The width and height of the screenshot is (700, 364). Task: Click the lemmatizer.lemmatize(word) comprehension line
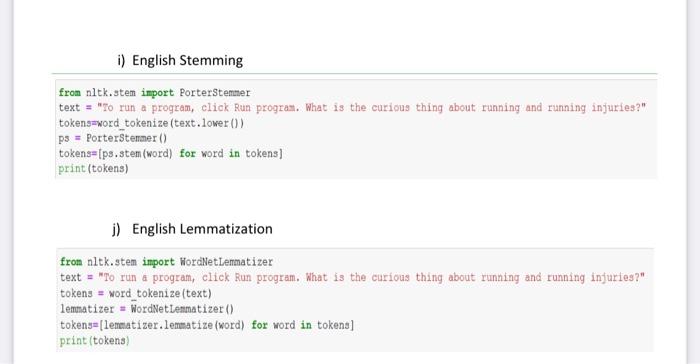tap(207, 325)
